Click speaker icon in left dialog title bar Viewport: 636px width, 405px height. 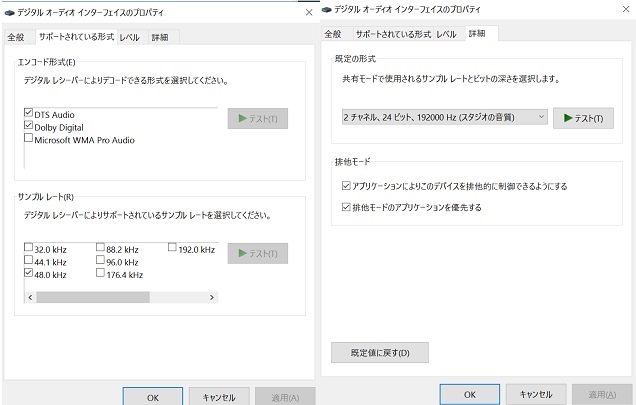pos(9,11)
